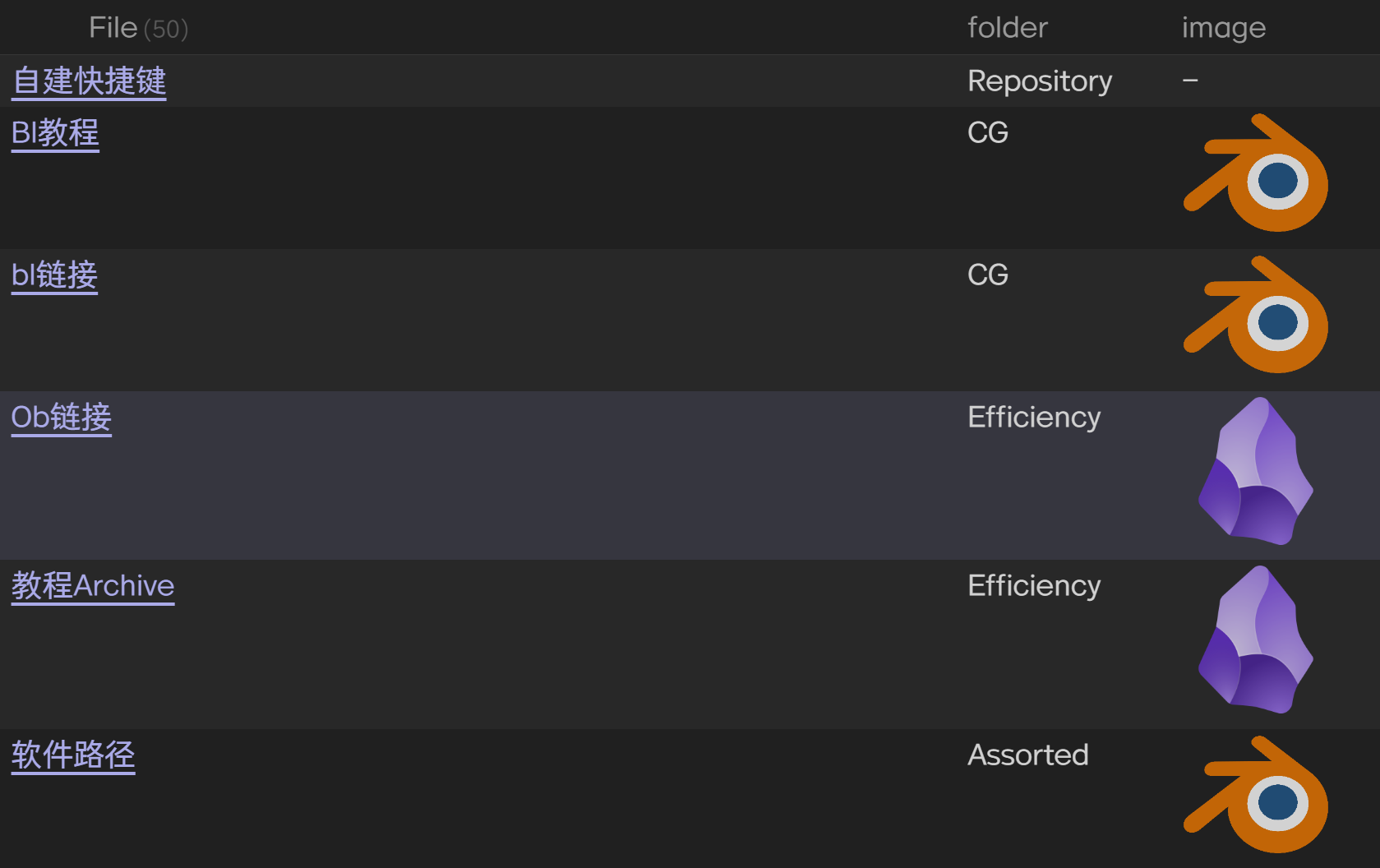This screenshot has width=1380, height=868.
Task: Click Obsidian logo in Ob链接 row
Action: 1256,471
